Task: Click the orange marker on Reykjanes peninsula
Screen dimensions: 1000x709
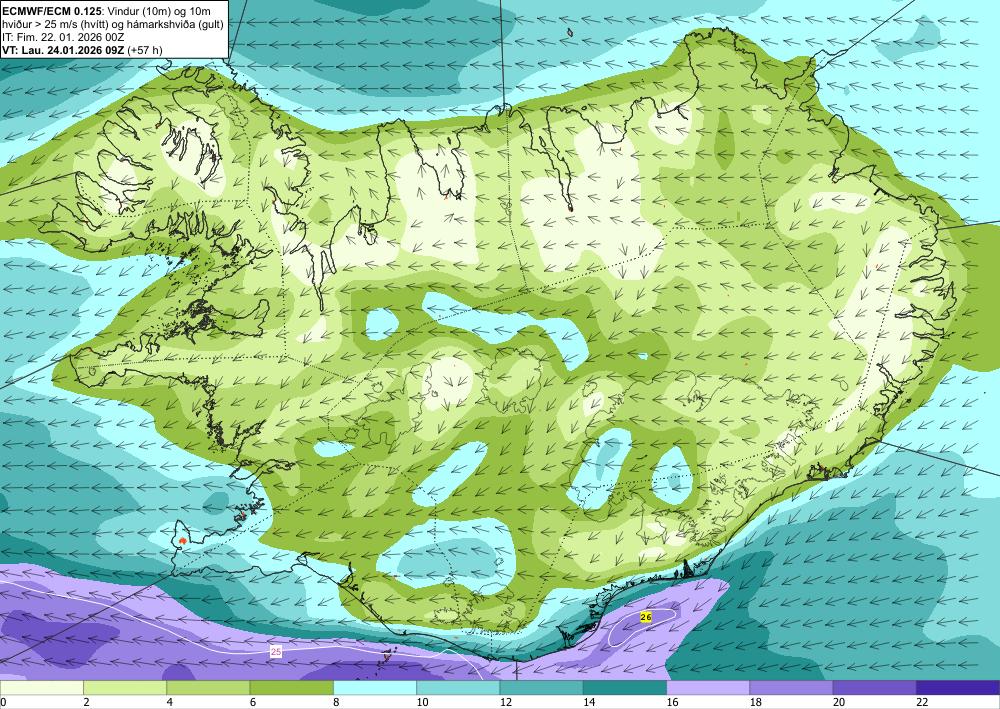Action: click(183, 541)
